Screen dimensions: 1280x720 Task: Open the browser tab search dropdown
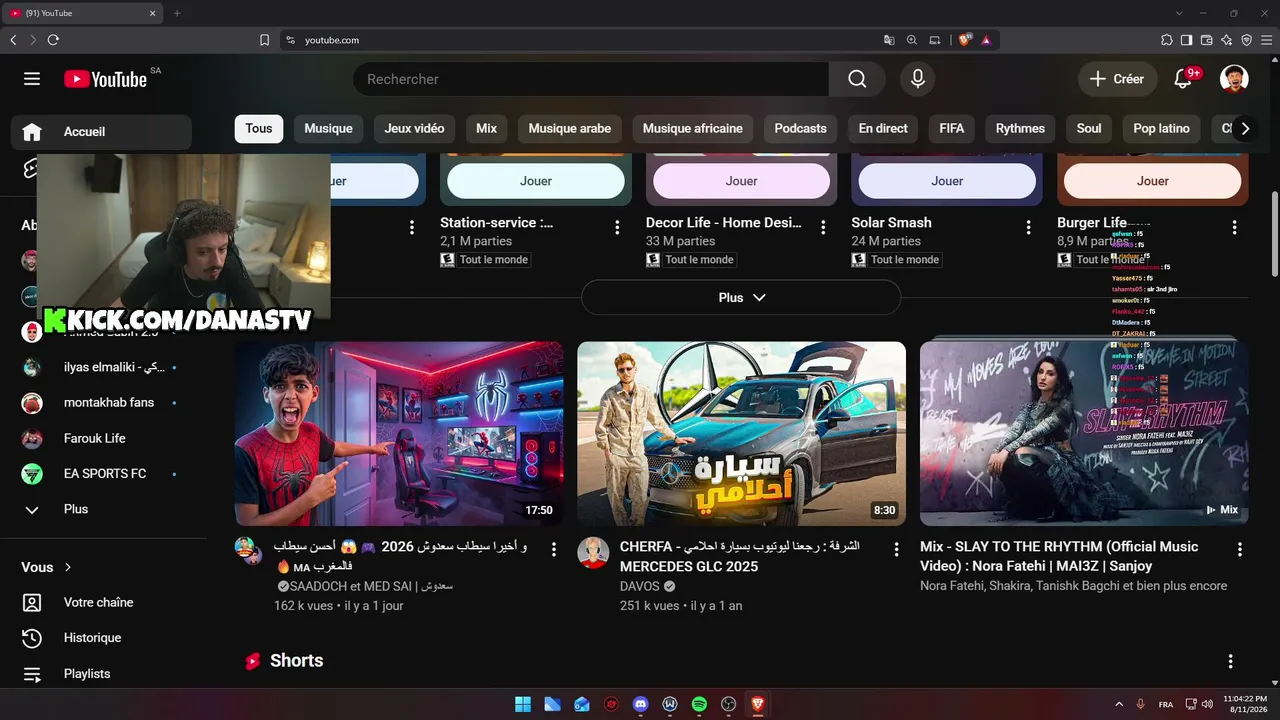pyautogui.click(x=1179, y=13)
